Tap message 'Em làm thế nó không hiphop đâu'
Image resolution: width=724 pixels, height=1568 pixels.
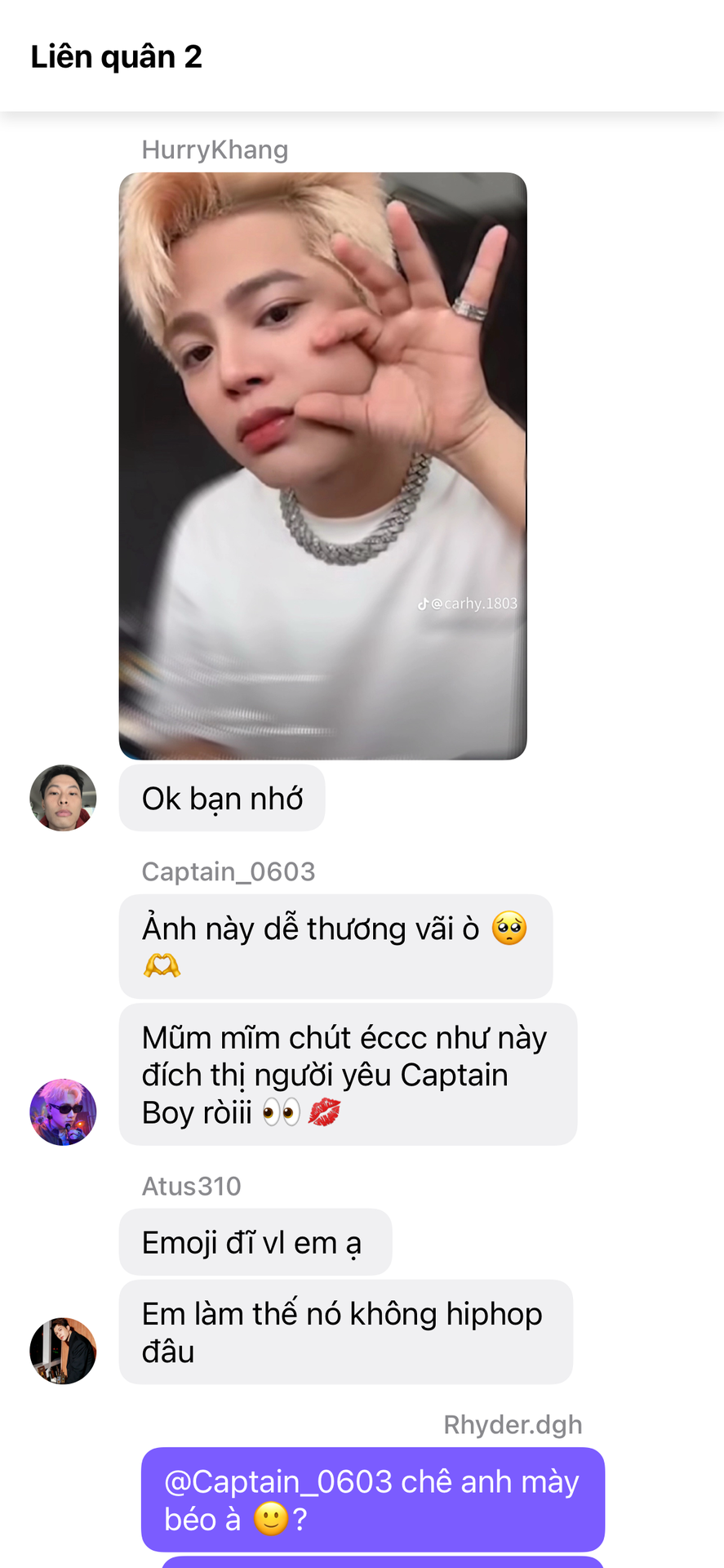(x=346, y=1332)
